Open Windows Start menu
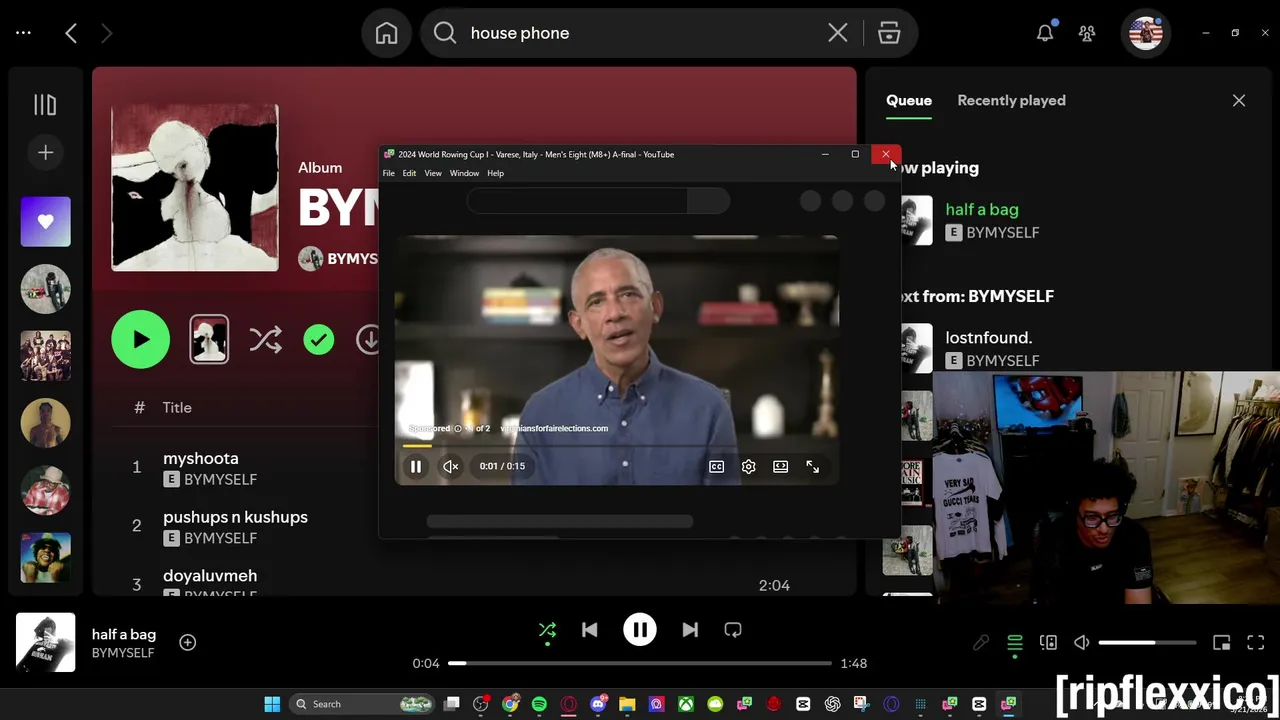The width and height of the screenshot is (1280, 720). (272, 704)
